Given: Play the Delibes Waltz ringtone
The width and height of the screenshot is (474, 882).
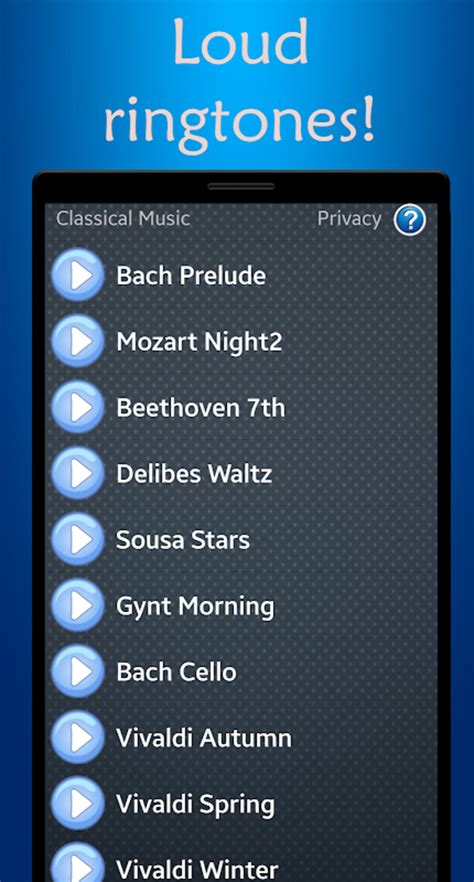Looking at the screenshot, I should [78, 473].
